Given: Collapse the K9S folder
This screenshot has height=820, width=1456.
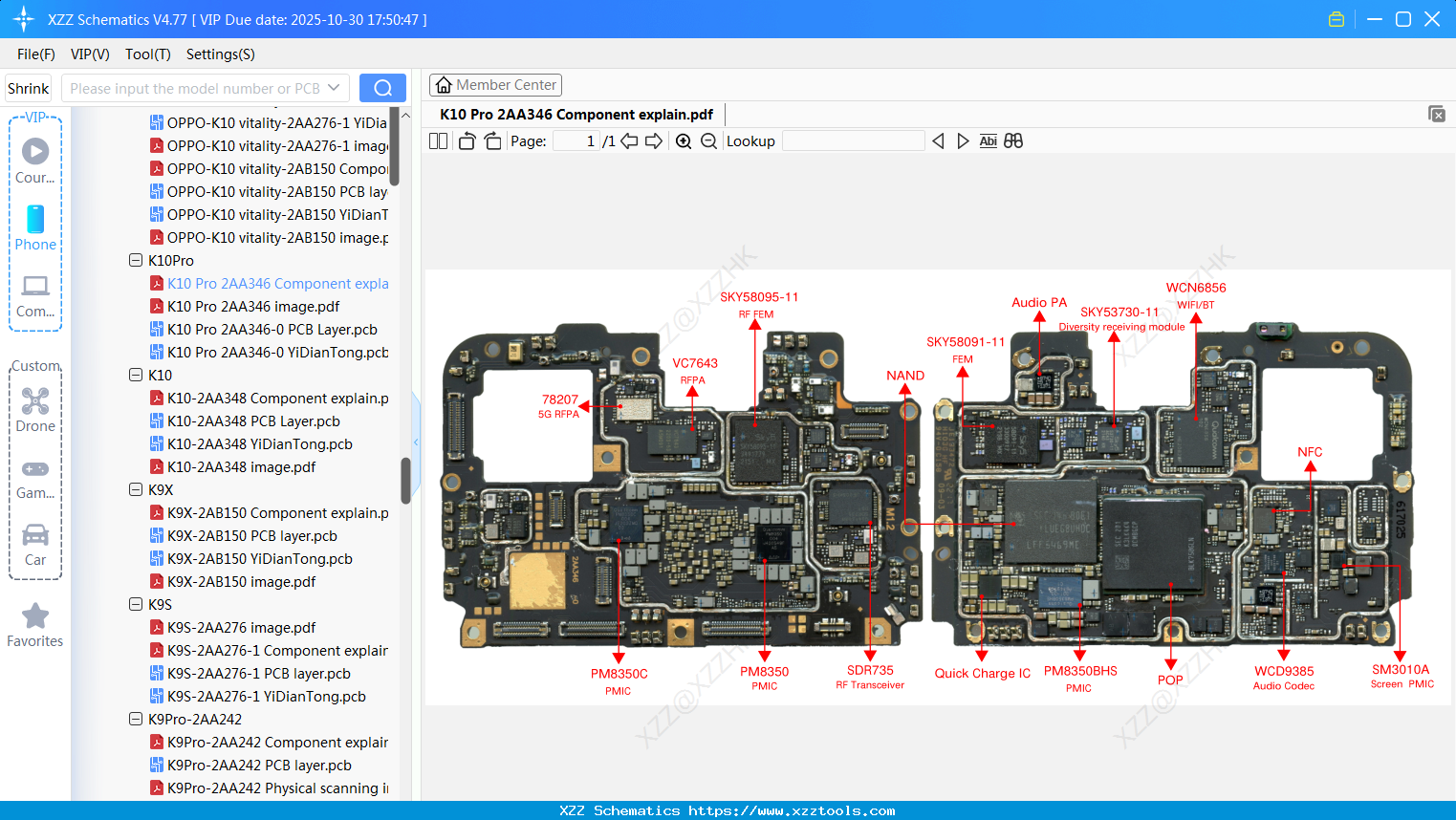Looking at the screenshot, I should point(136,604).
